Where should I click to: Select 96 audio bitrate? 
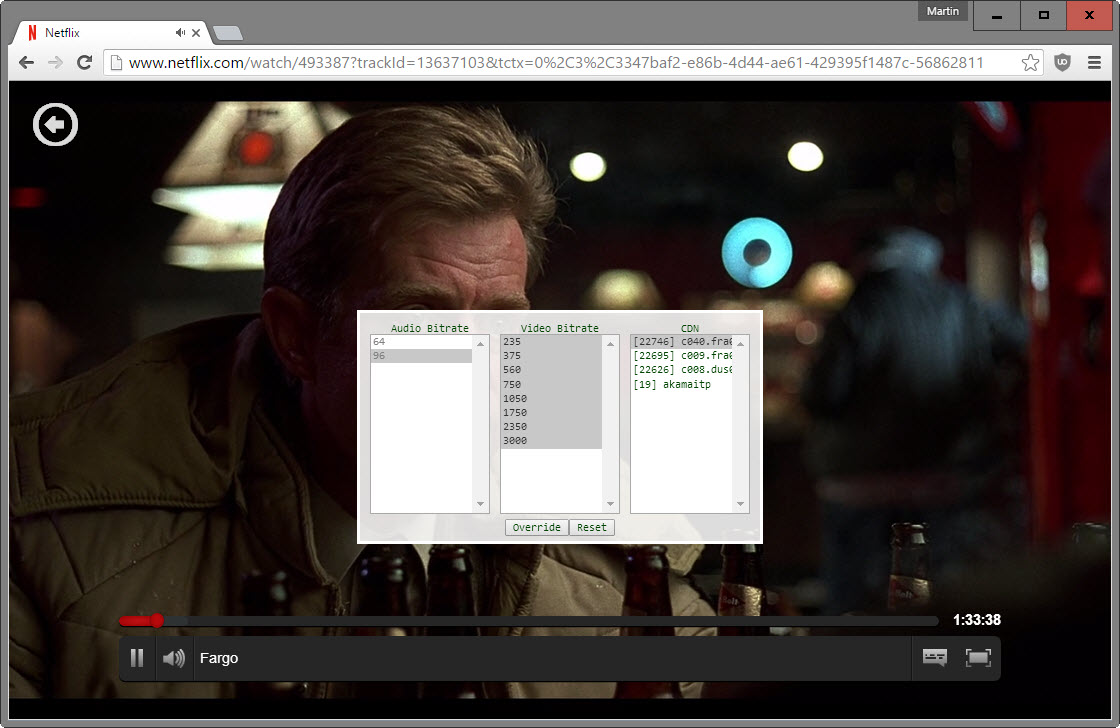[x=421, y=356]
